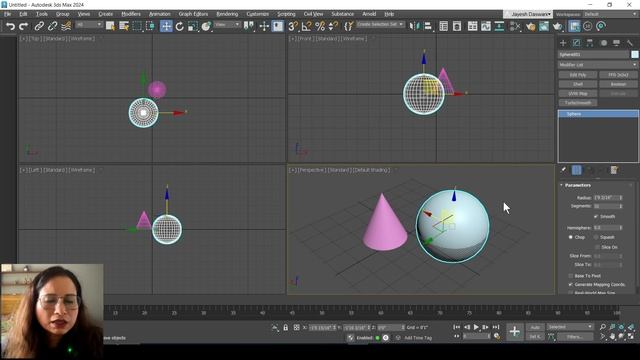Choose the Select Object tool
The height and width of the screenshot is (360, 640).
click(110, 27)
